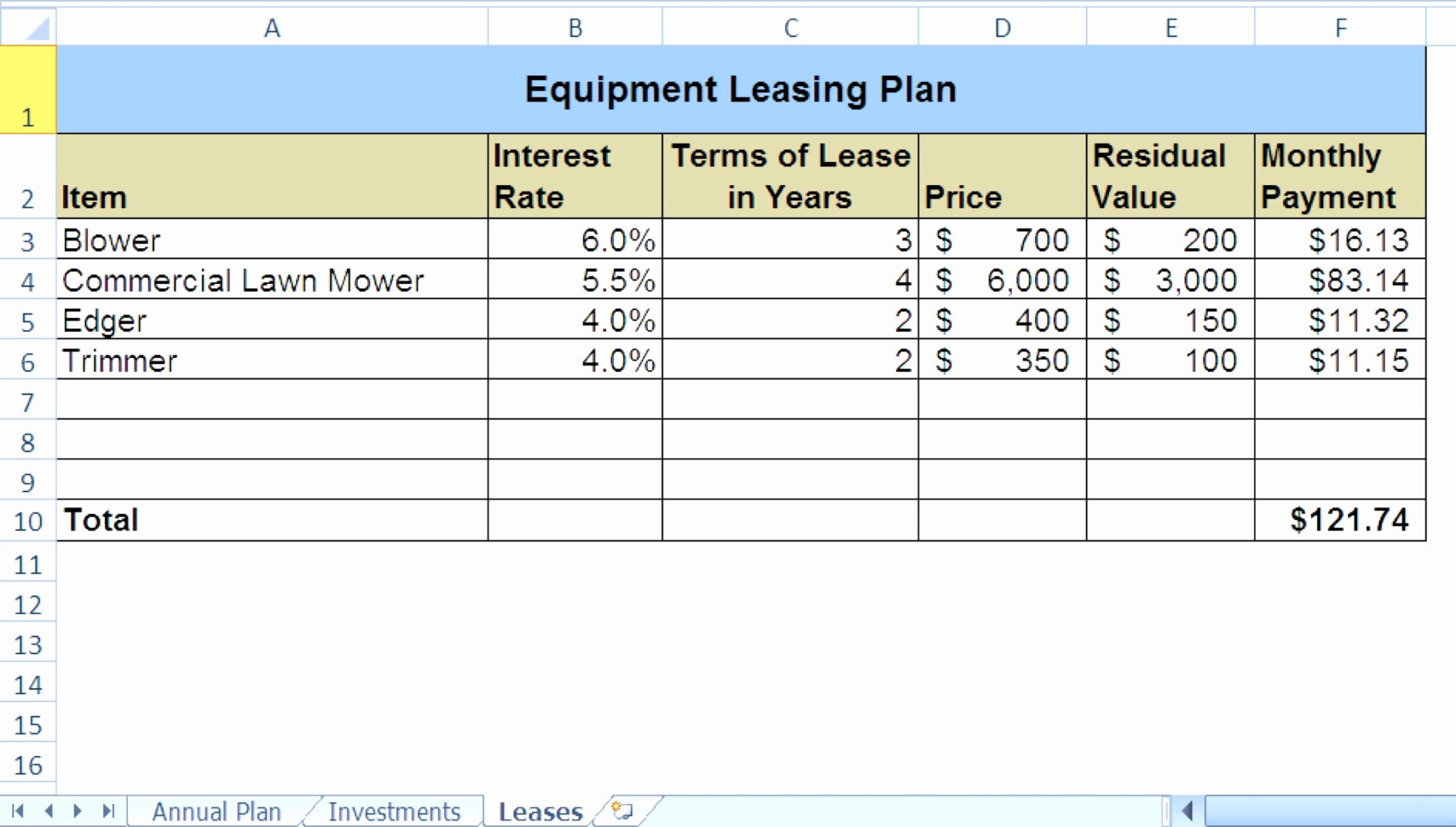Click the previous-sheet navigation arrow
Screen dimensions: 1456x827
(46, 811)
